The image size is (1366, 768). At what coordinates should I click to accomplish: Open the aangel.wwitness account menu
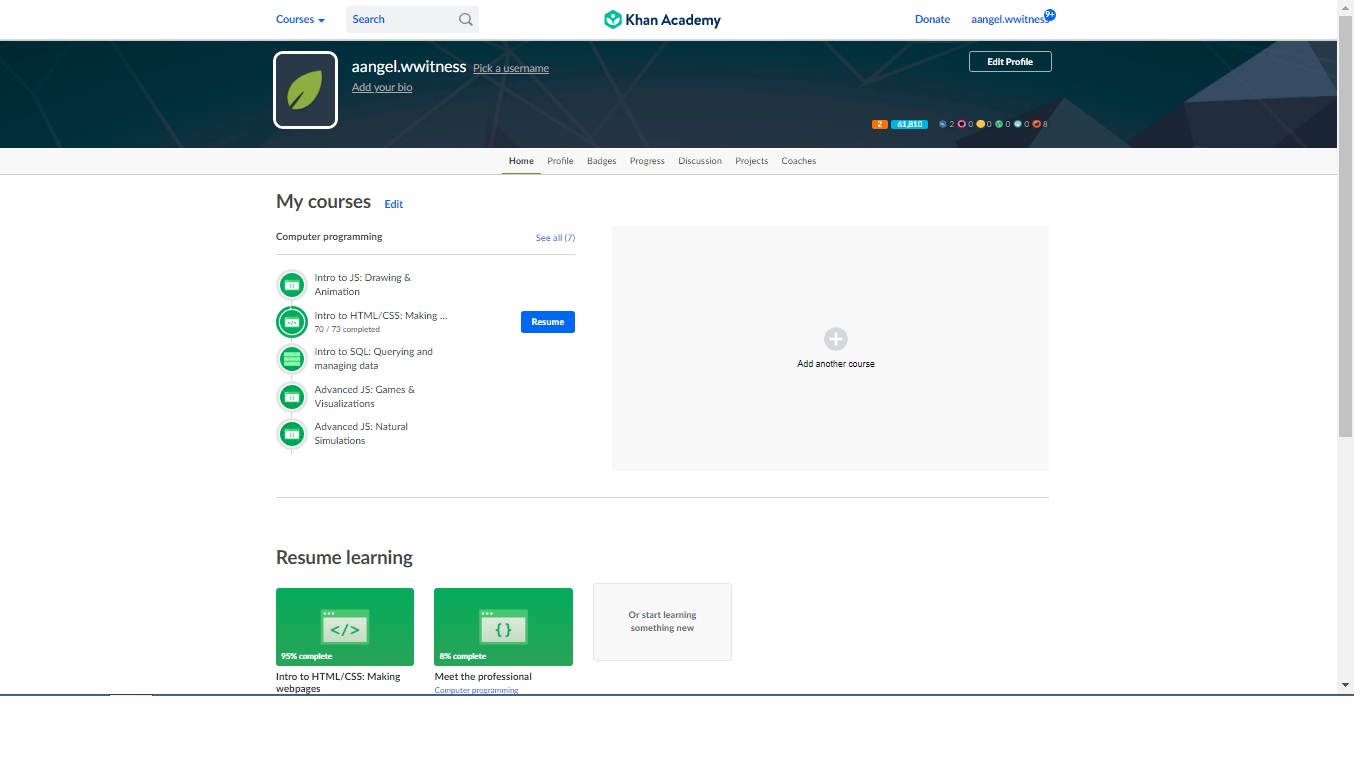(1009, 19)
